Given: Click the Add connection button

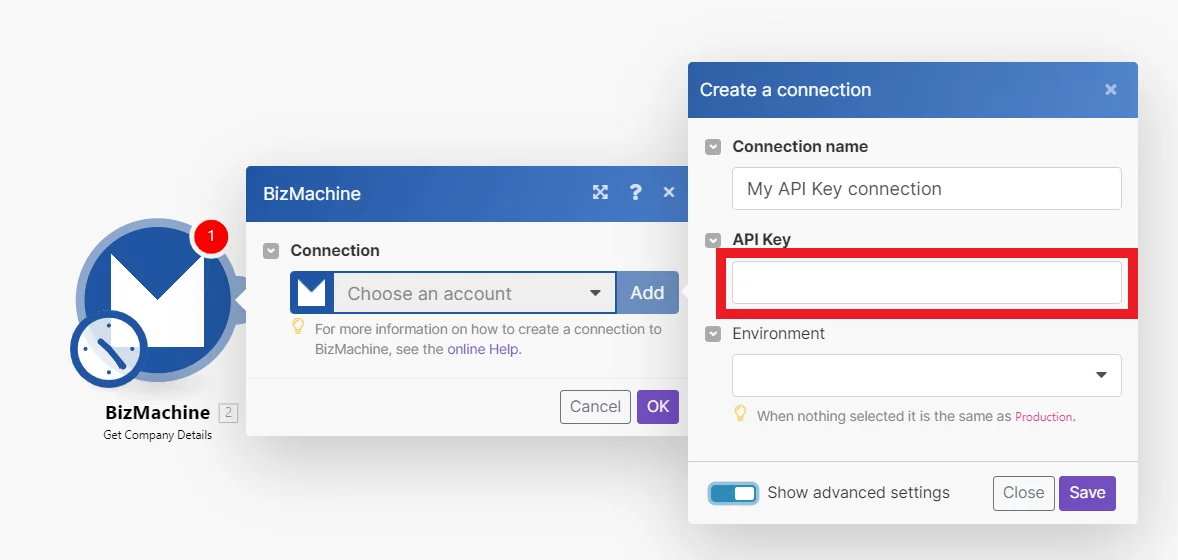Looking at the screenshot, I should point(647,292).
